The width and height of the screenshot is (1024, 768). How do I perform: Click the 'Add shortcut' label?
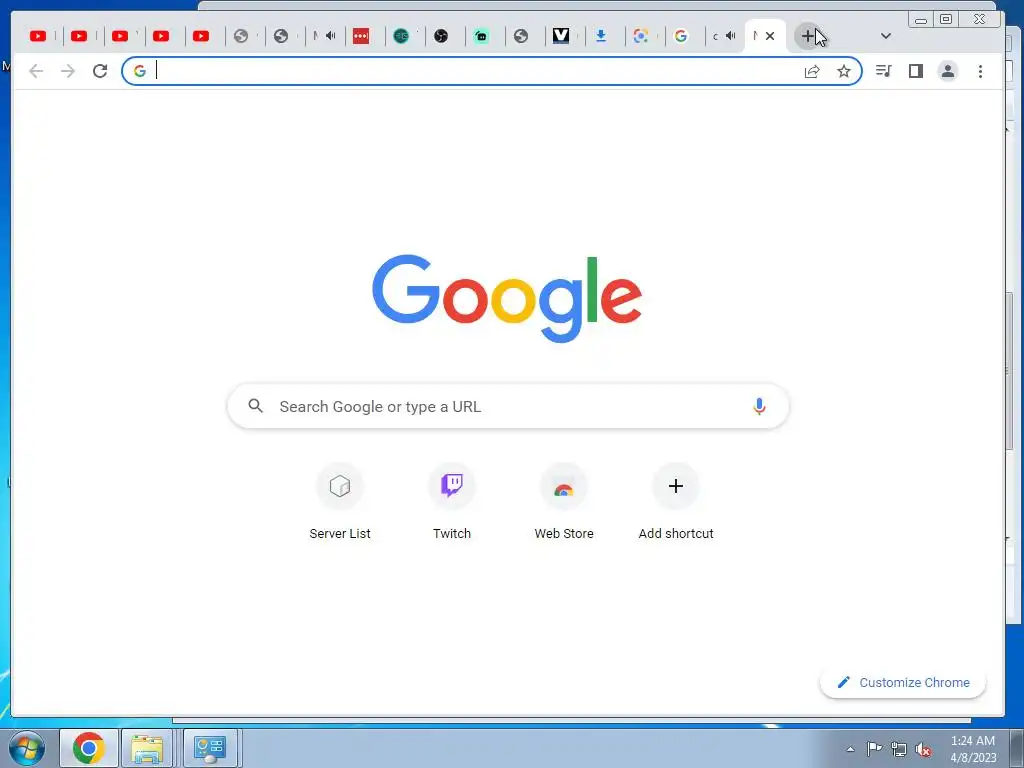676,534
